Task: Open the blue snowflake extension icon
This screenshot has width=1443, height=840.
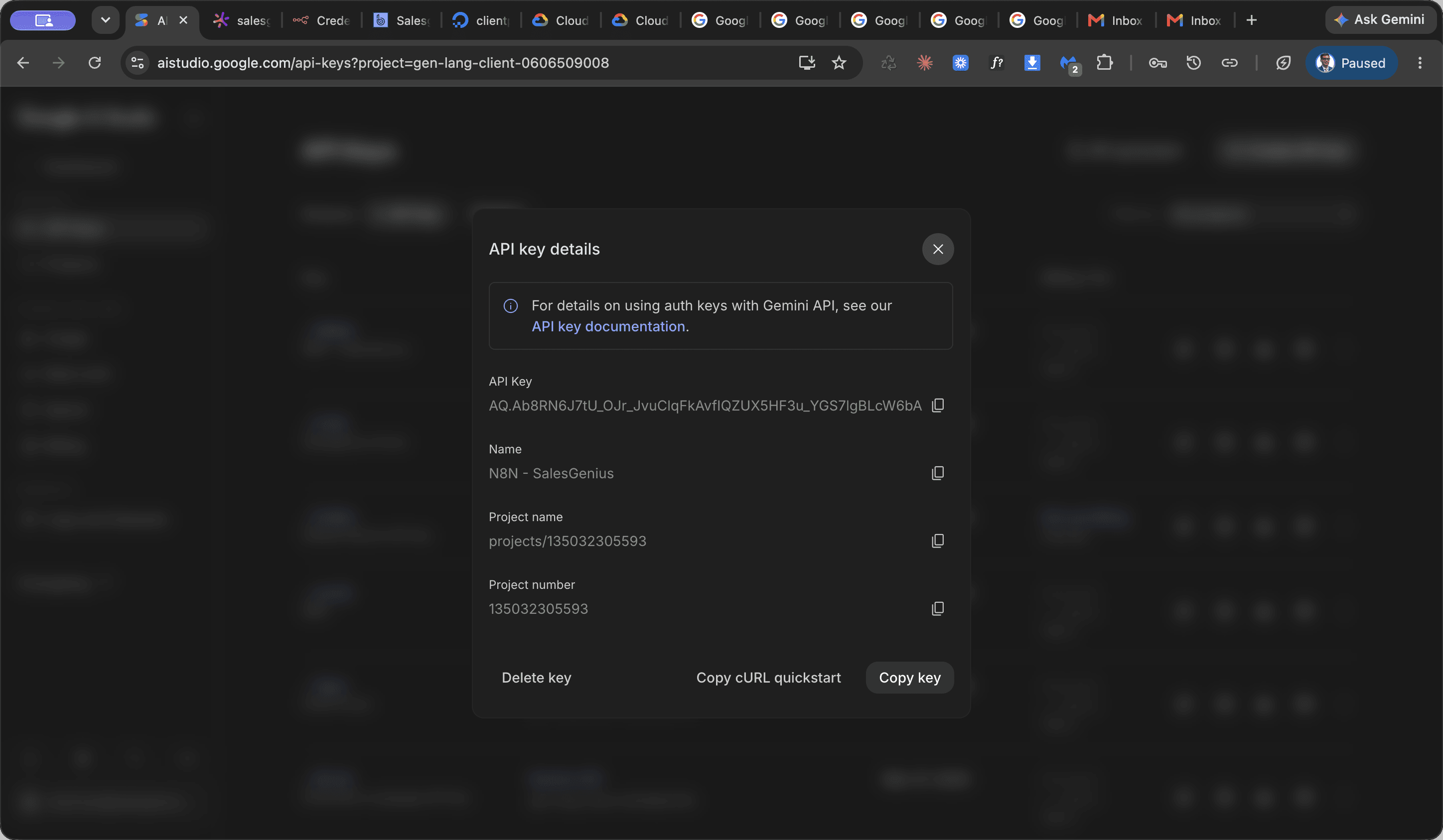Action: (960, 63)
